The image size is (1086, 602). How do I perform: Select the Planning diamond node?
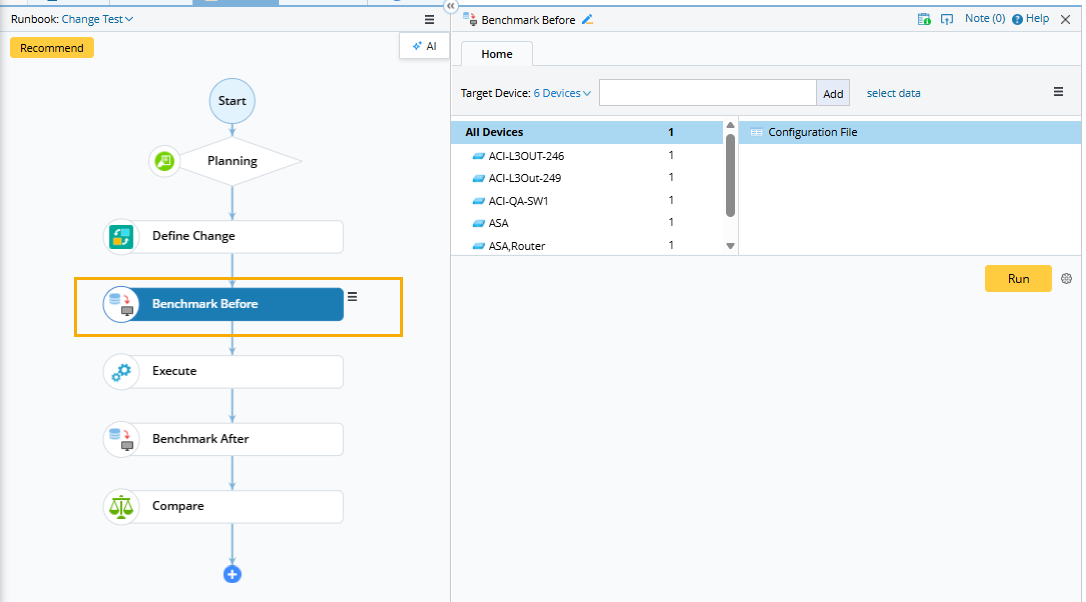point(232,161)
